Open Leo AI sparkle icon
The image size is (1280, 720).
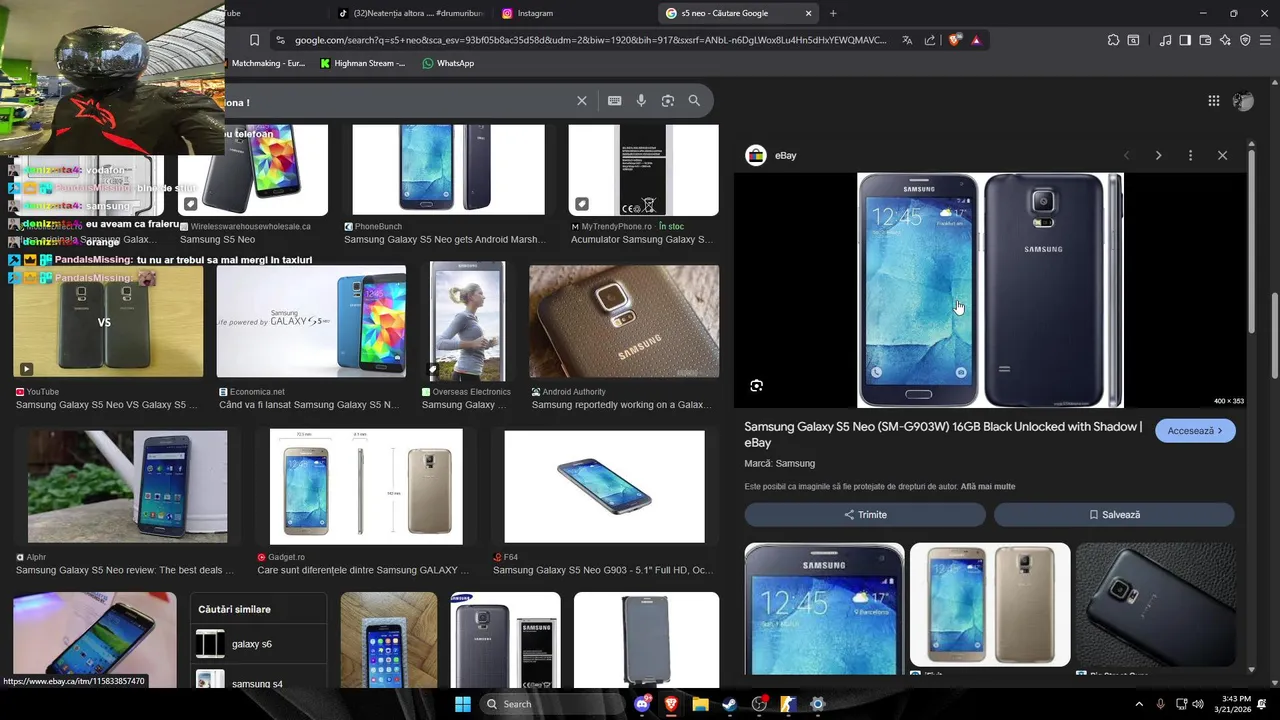pyautogui.click(x=1225, y=40)
